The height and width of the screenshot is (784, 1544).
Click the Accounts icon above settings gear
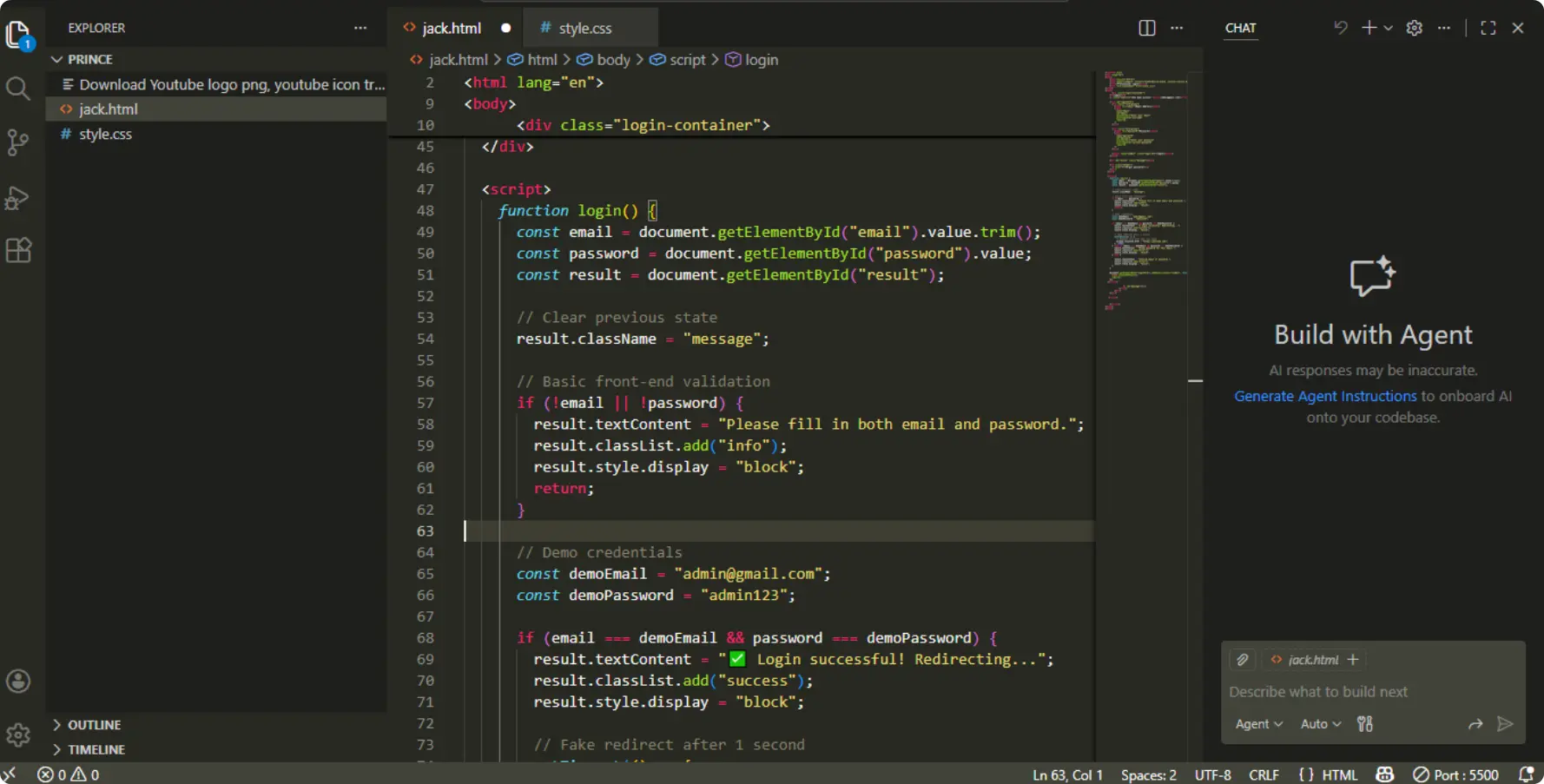[18, 681]
